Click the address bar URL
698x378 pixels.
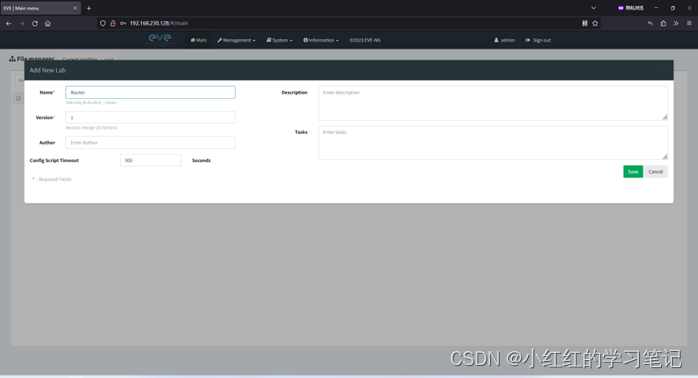[x=159, y=23]
